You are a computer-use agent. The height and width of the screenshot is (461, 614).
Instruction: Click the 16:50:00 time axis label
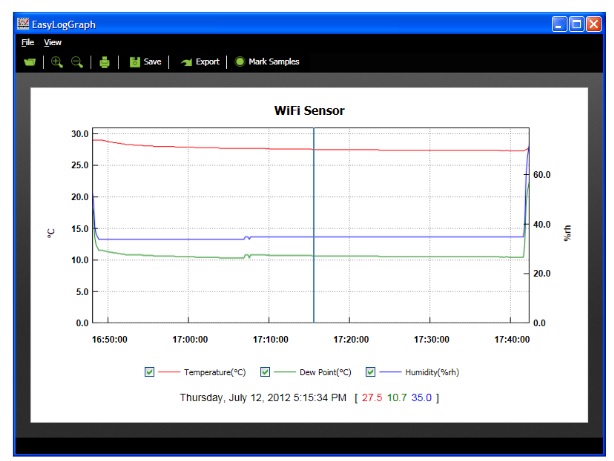point(110,340)
